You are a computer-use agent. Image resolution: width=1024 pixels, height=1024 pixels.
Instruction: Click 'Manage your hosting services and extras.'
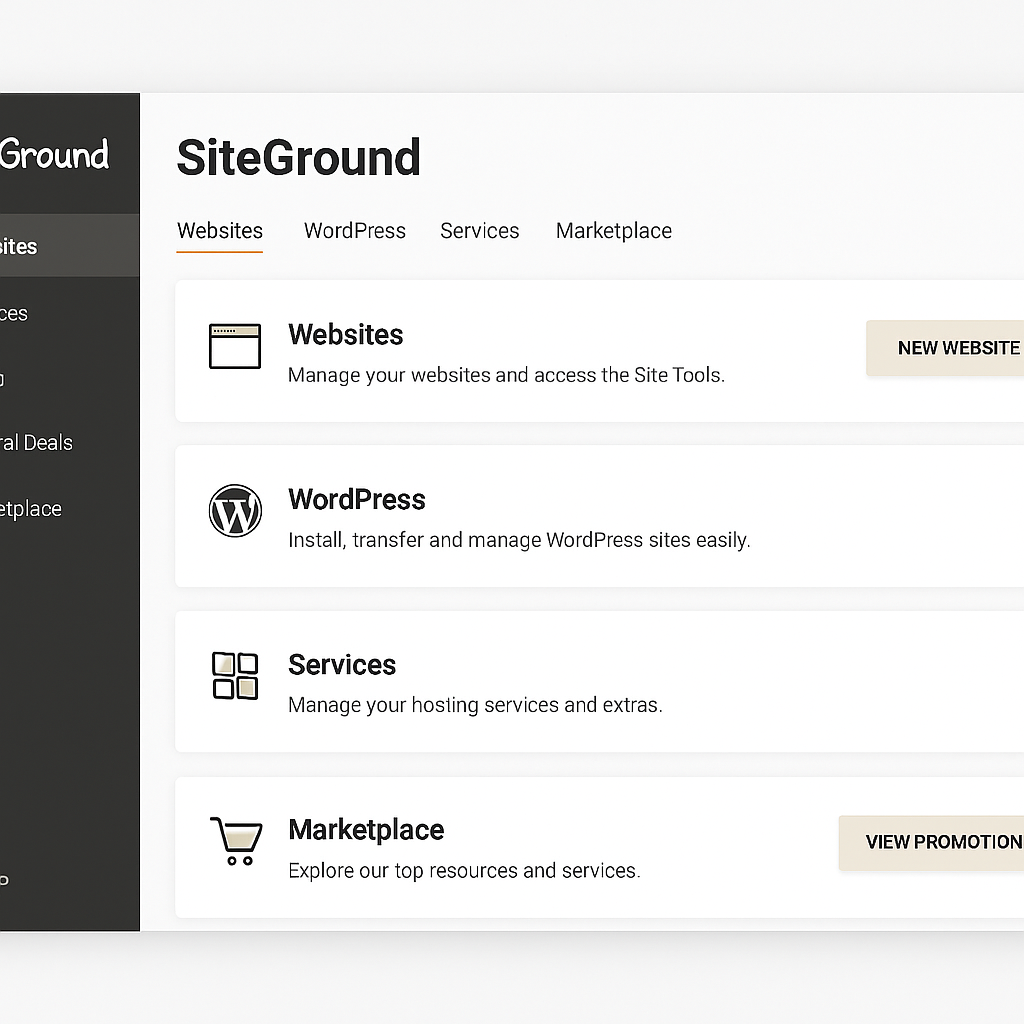pyautogui.click(x=475, y=705)
